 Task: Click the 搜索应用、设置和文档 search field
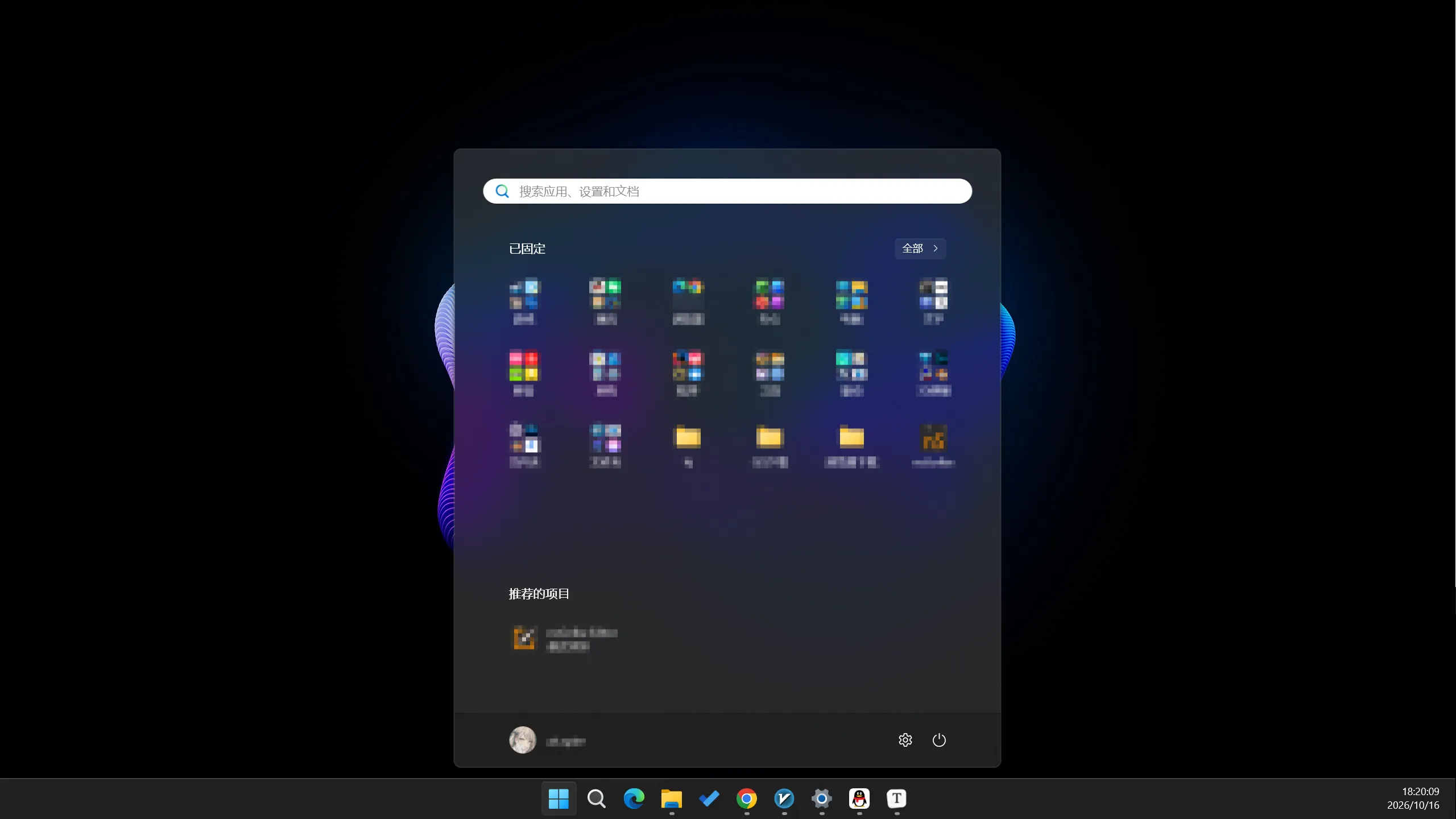click(x=727, y=191)
